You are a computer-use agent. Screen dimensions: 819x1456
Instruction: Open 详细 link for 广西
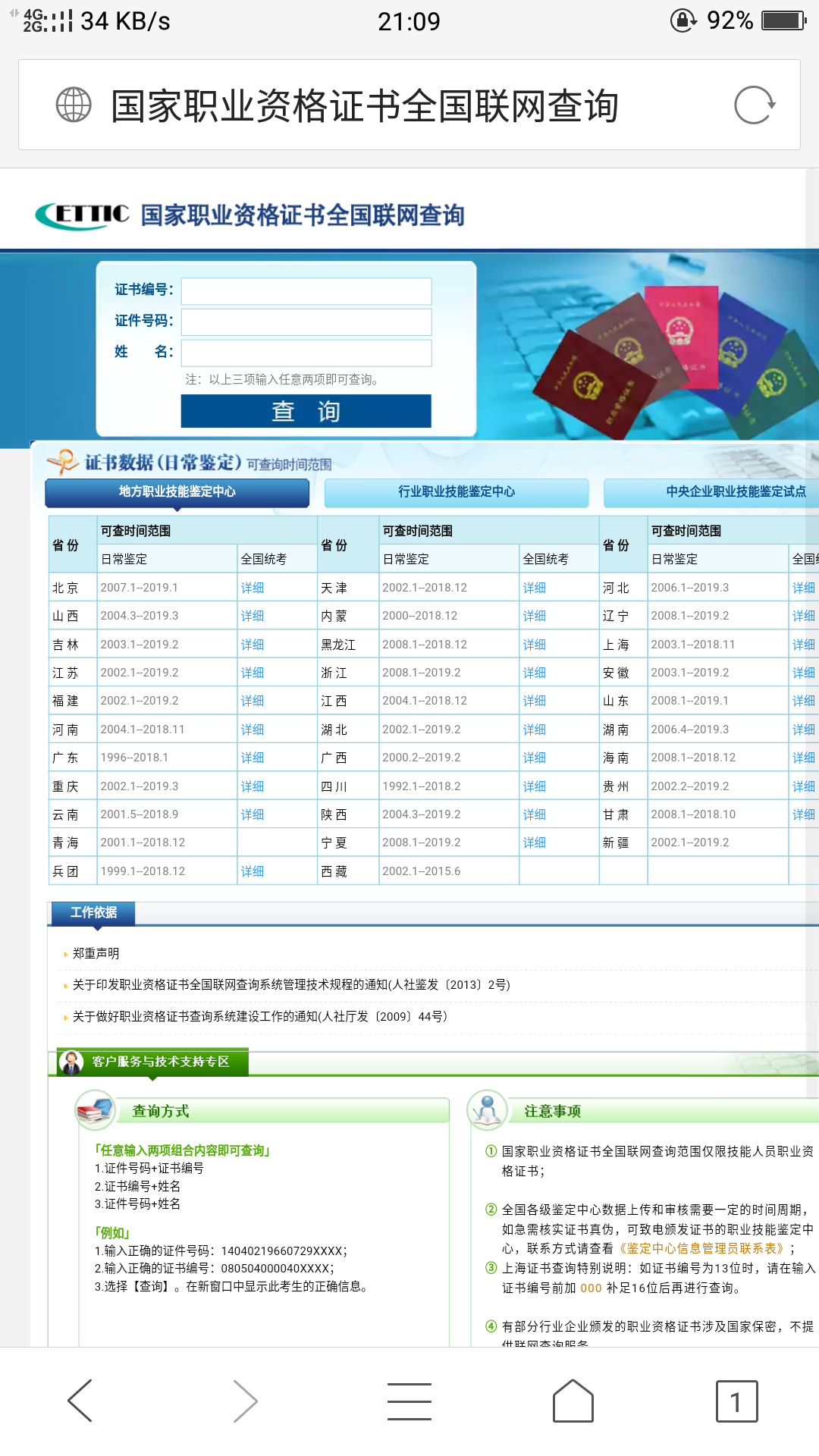pyautogui.click(x=535, y=758)
